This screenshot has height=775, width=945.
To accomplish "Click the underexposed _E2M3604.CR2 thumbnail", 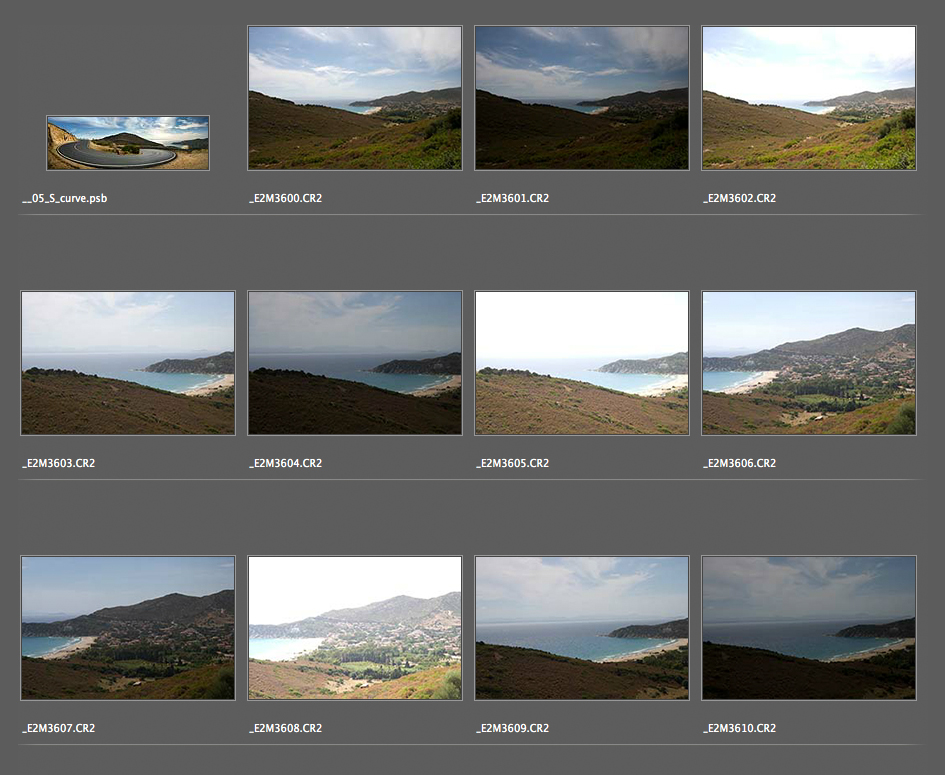I will click(354, 363).
